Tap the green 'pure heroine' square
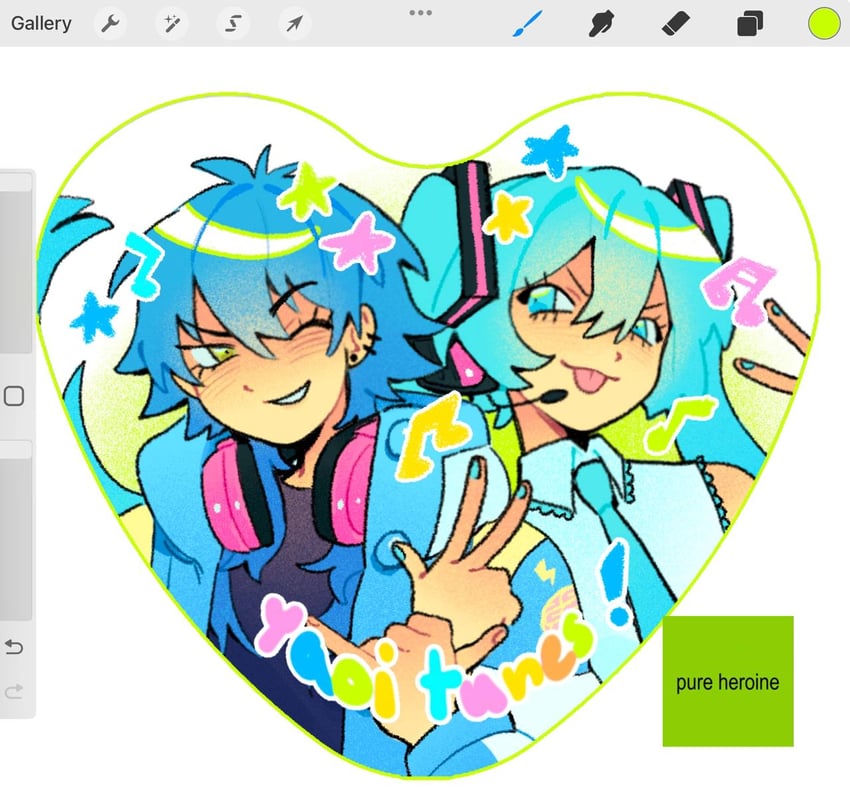850x806 pixels. tap(728, 681)
